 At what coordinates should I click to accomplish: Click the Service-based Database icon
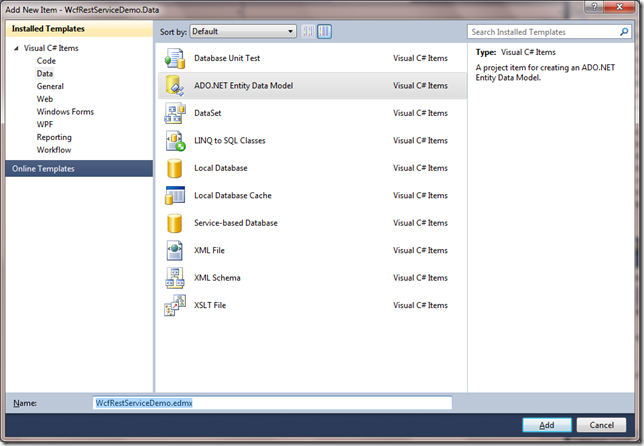coord(175,223)
